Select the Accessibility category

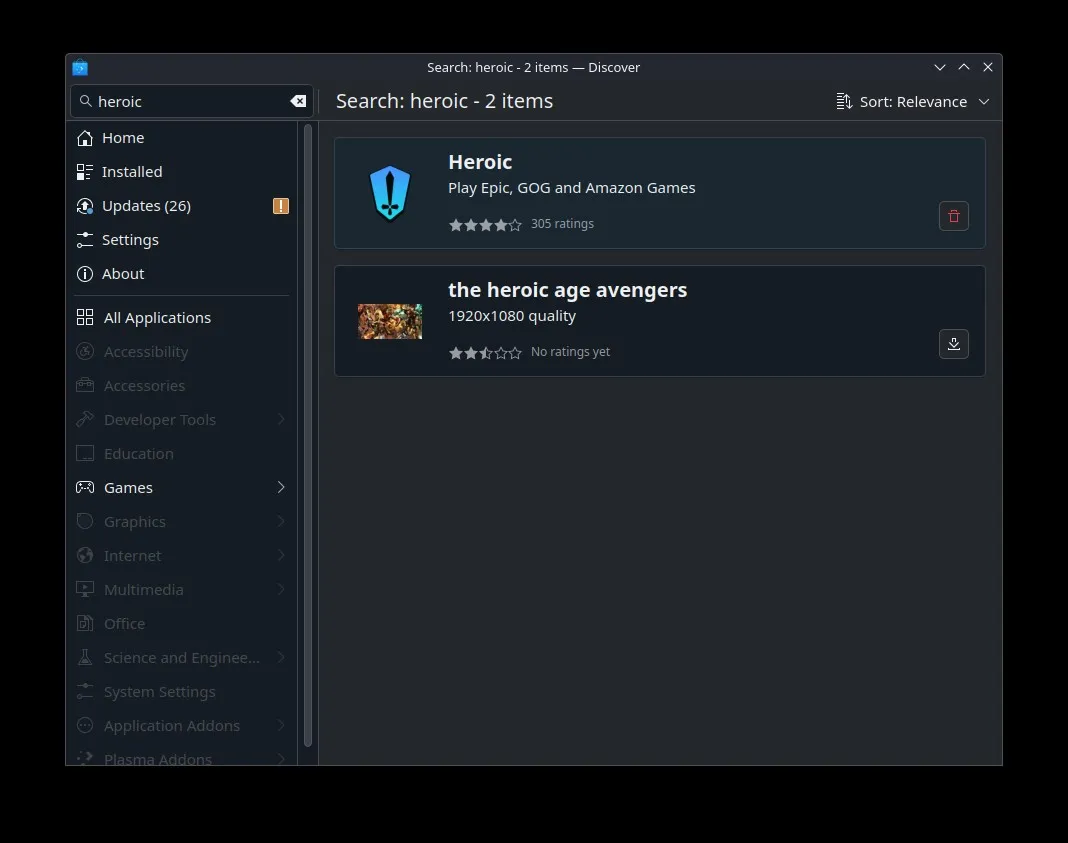[x=183, y=351]
